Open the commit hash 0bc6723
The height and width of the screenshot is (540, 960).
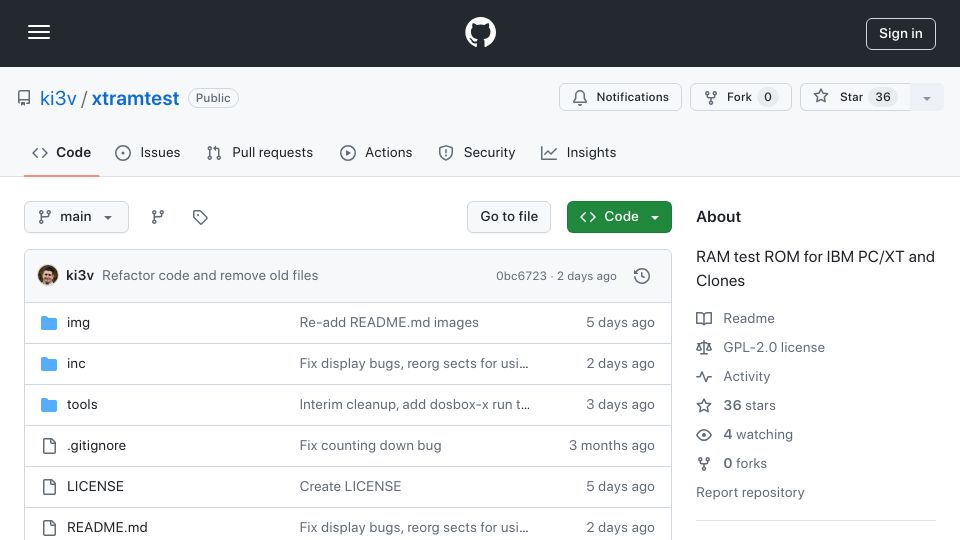tap(521, 276)
